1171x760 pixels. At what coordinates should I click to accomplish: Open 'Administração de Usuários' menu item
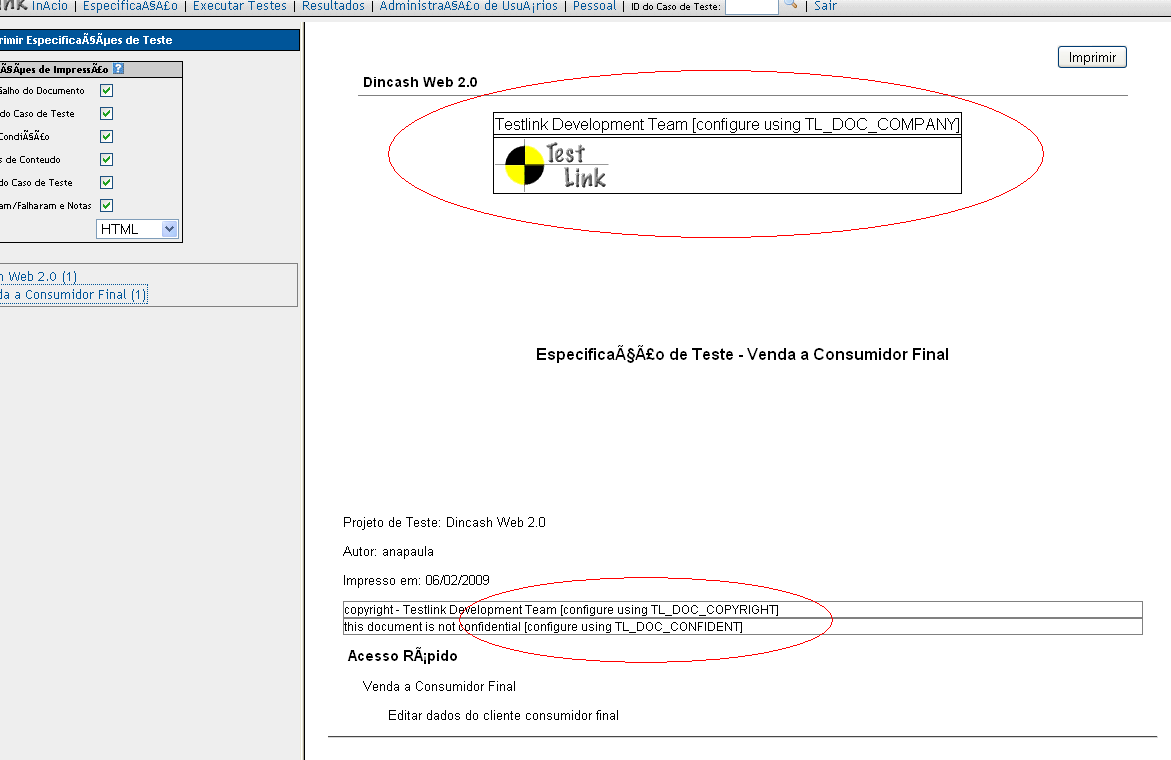click(x=468, y=6)
